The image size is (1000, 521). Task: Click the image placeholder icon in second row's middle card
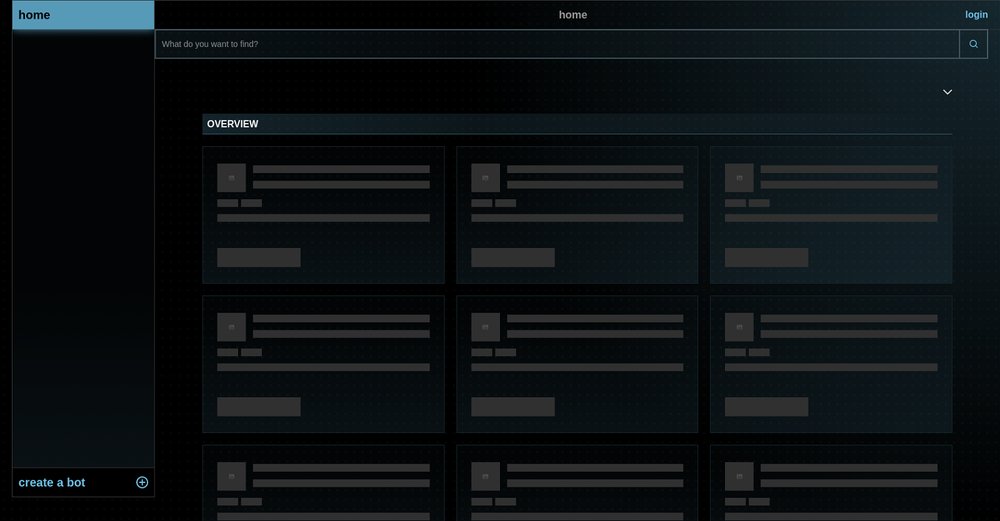[485, 327]
